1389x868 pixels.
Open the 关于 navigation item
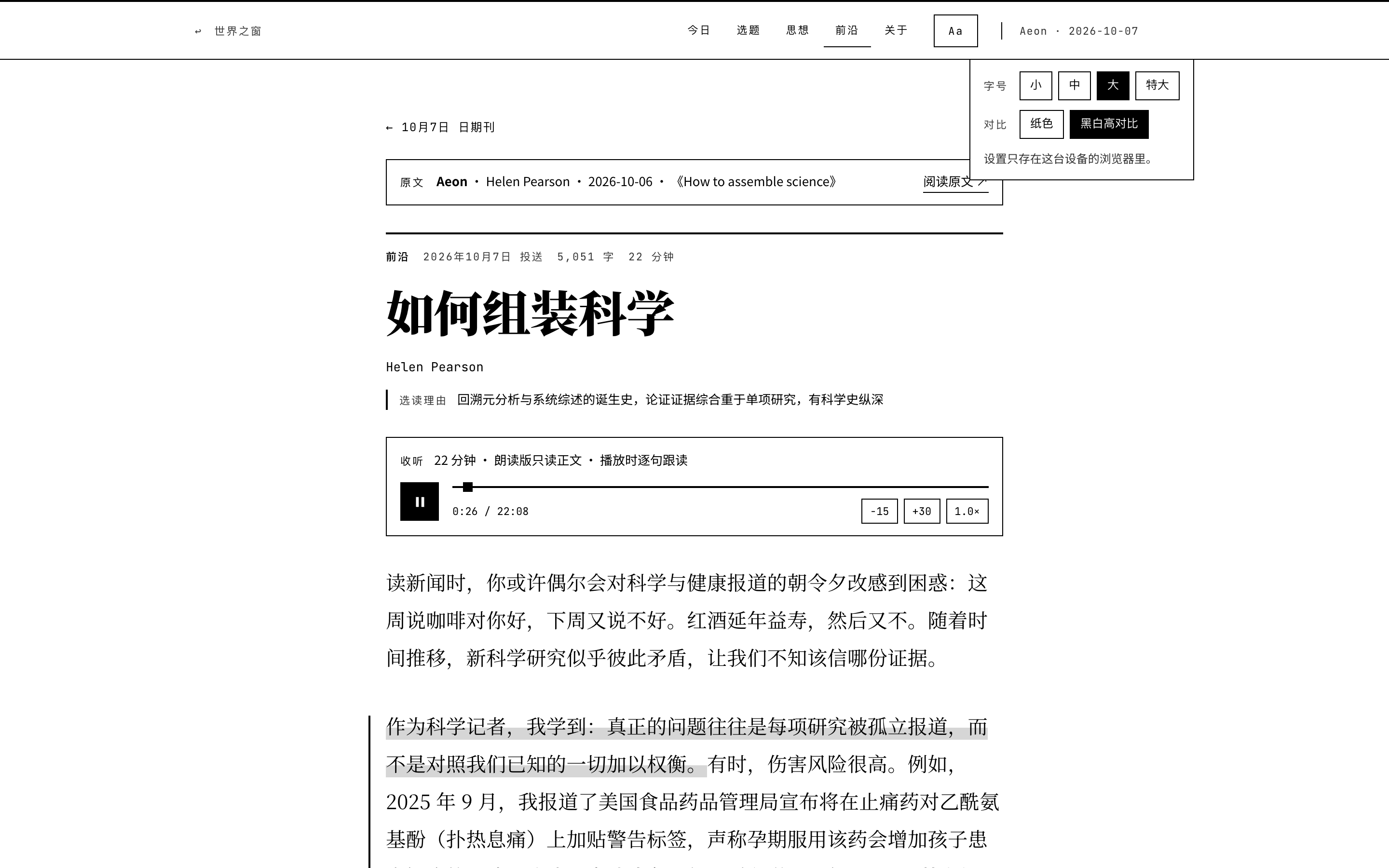tap(896, 30)
